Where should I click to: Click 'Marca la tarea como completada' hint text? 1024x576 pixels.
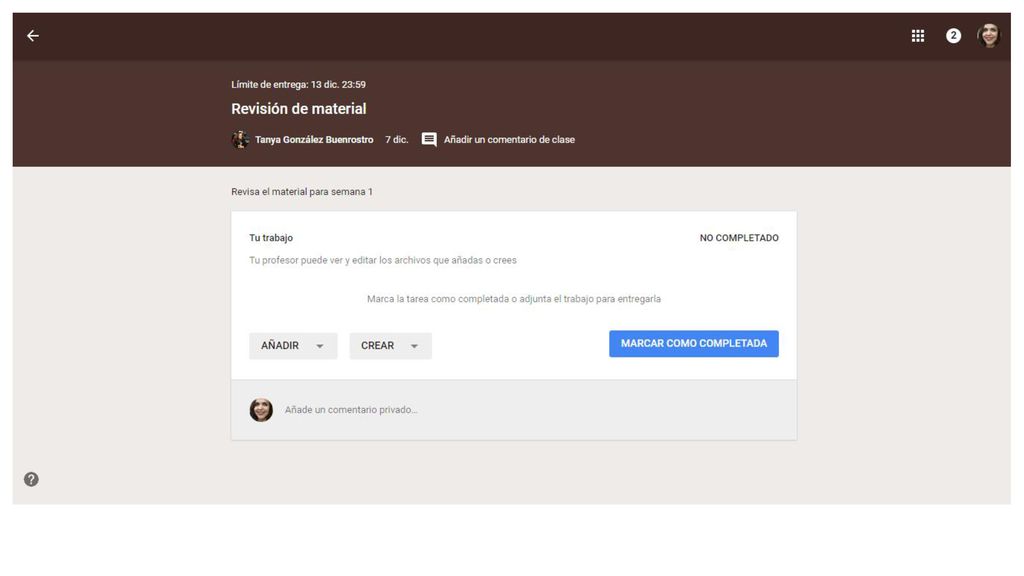(x=514, y=298)
